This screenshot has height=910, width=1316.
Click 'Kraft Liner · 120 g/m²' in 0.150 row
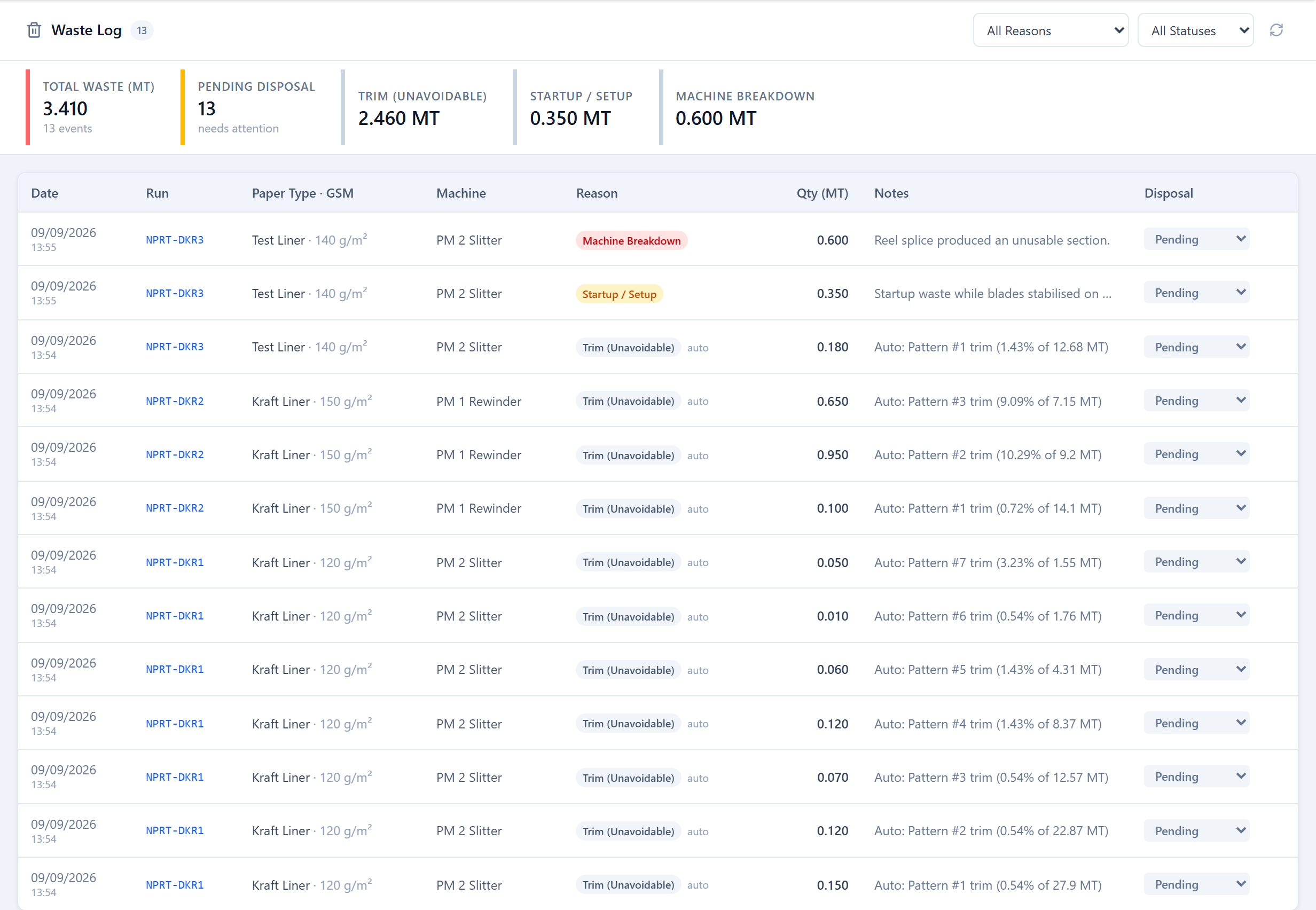(x=312, y=885)
